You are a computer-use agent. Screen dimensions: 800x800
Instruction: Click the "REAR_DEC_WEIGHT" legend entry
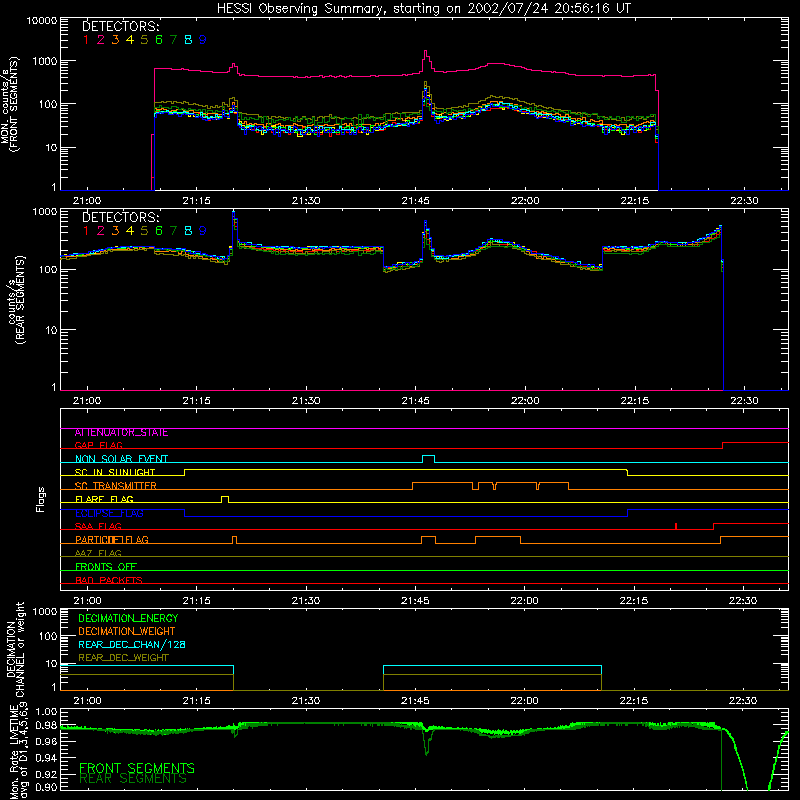point(123,658)
